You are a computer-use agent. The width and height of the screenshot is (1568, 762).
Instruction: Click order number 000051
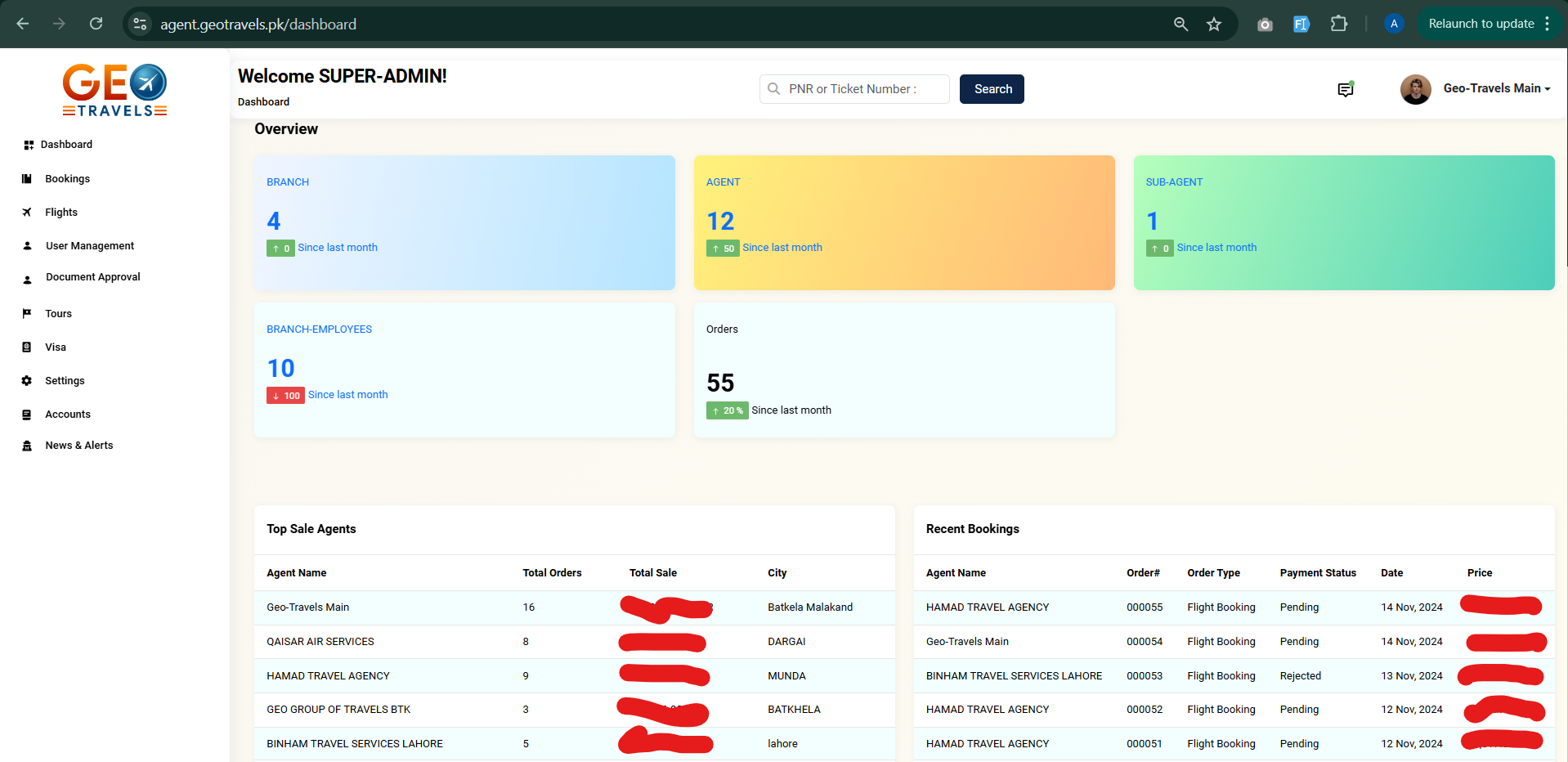click(x=1145, y=744)
